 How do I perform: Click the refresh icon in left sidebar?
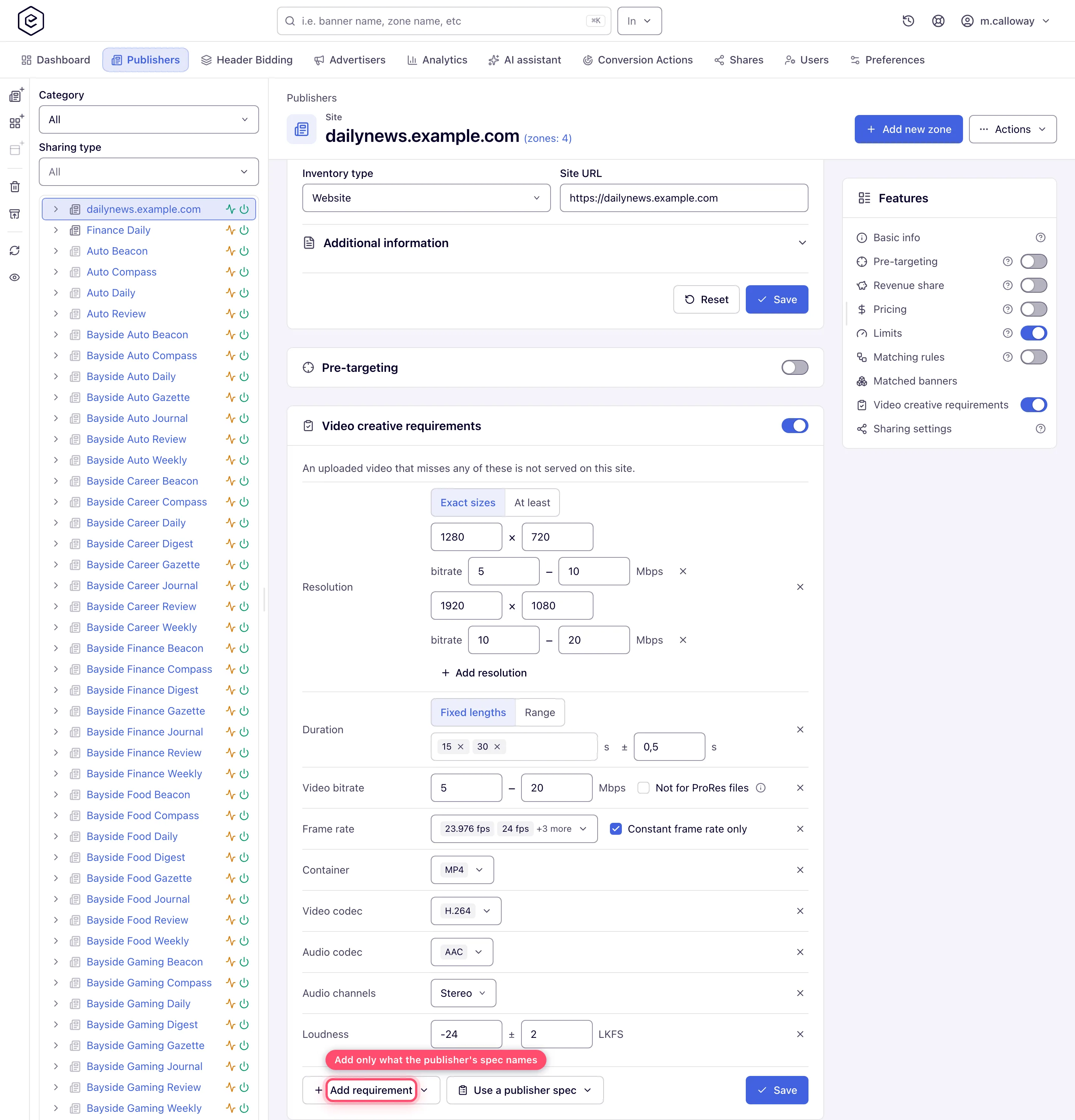click(x=15, y=251)
